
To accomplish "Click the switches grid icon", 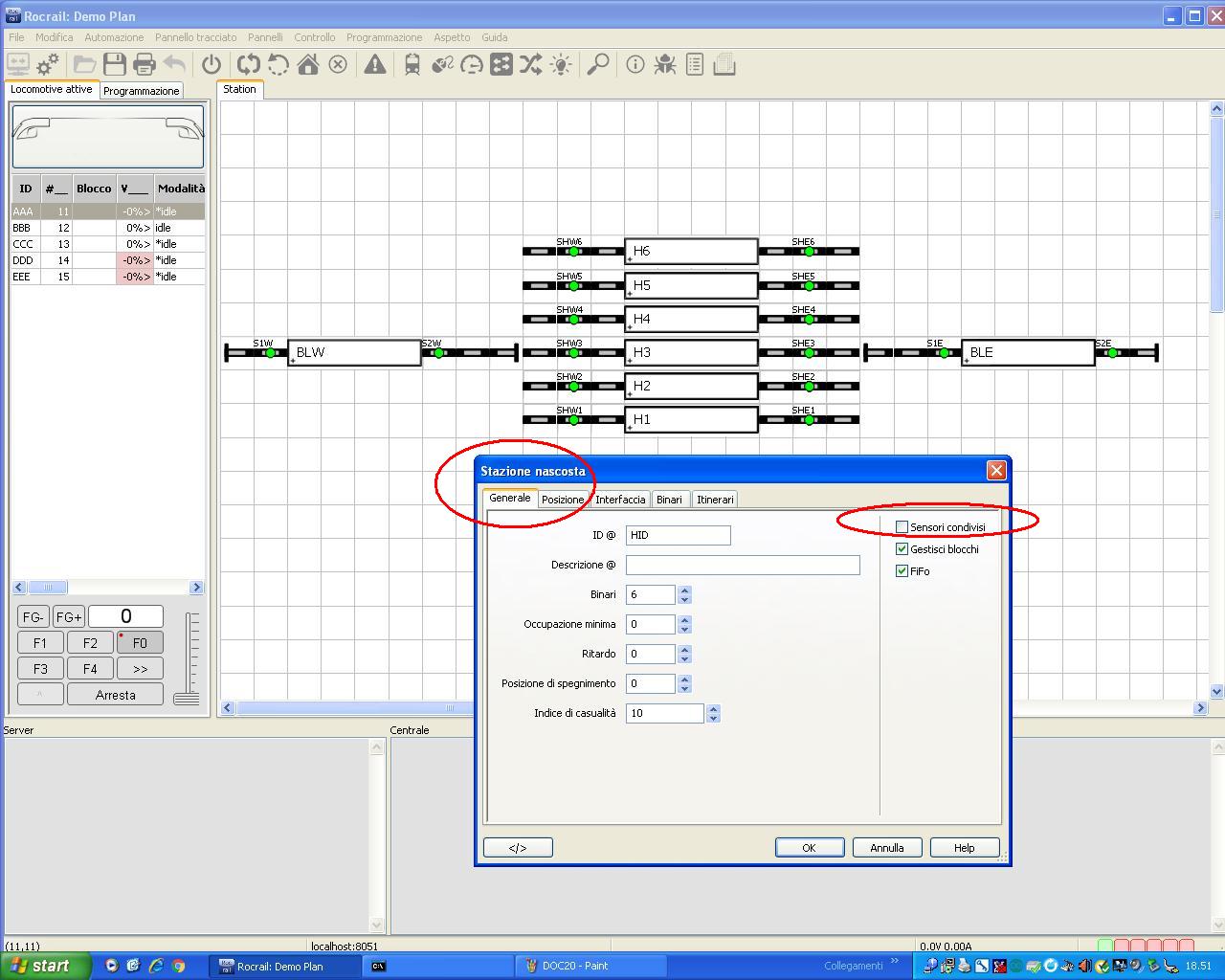I will (x=501, y=65).
